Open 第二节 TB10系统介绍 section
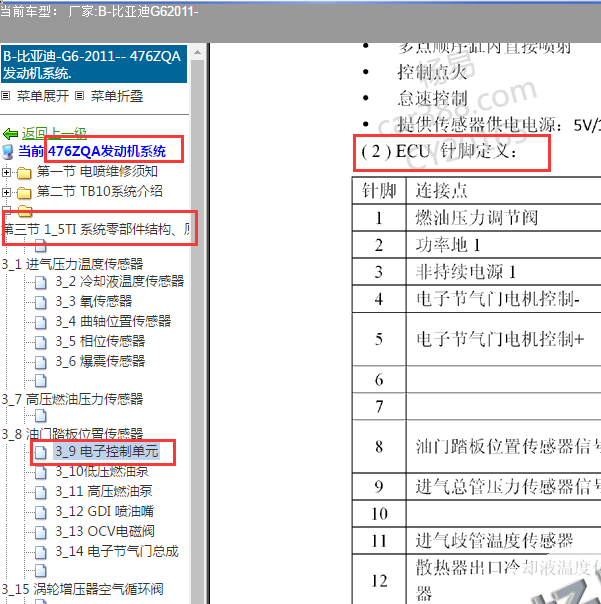The height and width of the screenshot is (604, 601). [x=99, y=191]
